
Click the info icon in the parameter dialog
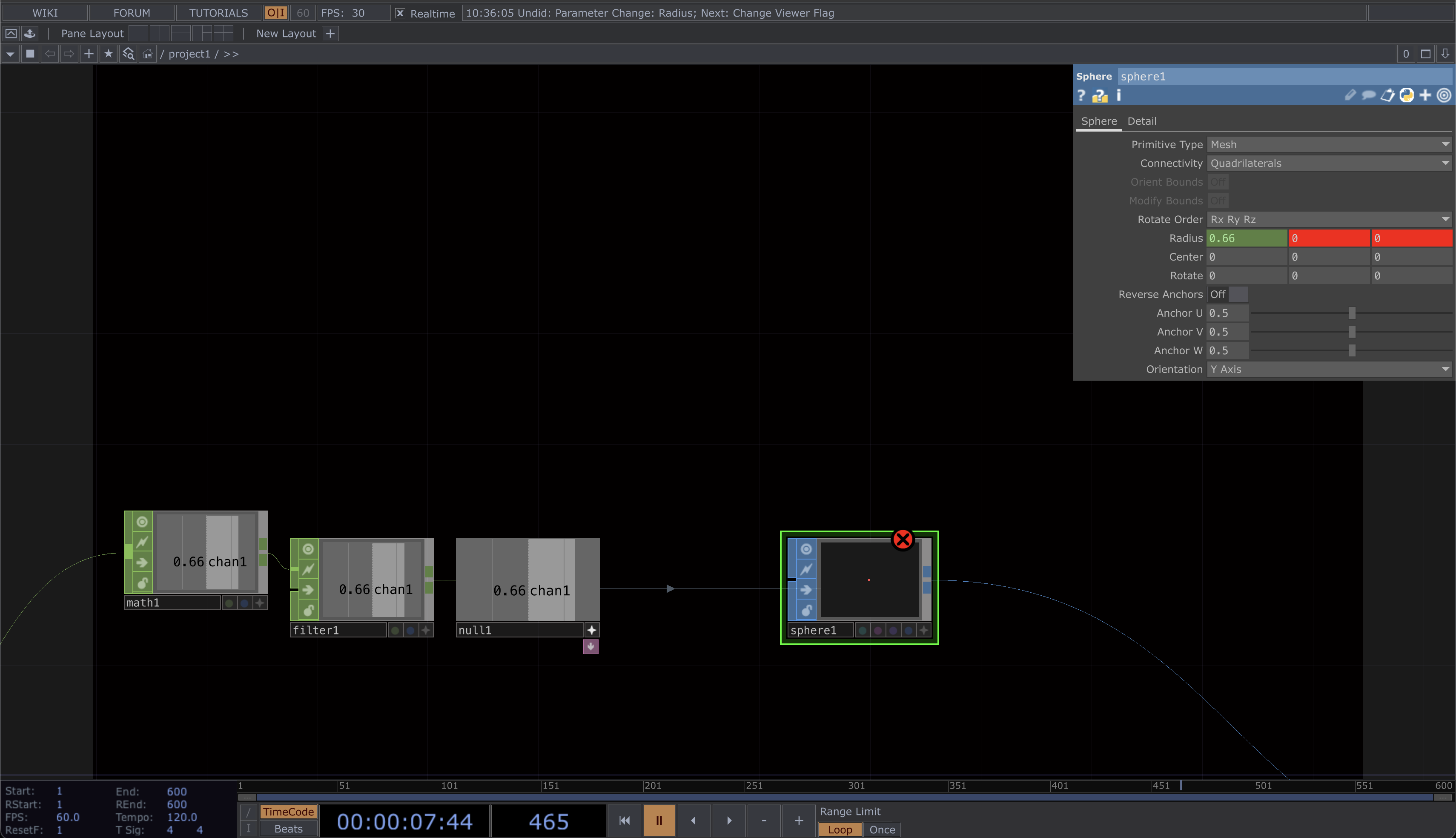1118,95
